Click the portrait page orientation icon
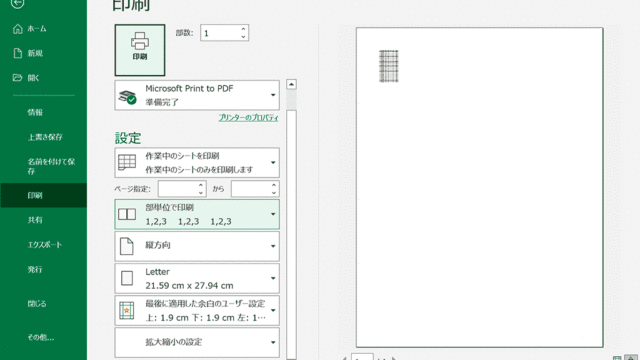 pos(127,246)
